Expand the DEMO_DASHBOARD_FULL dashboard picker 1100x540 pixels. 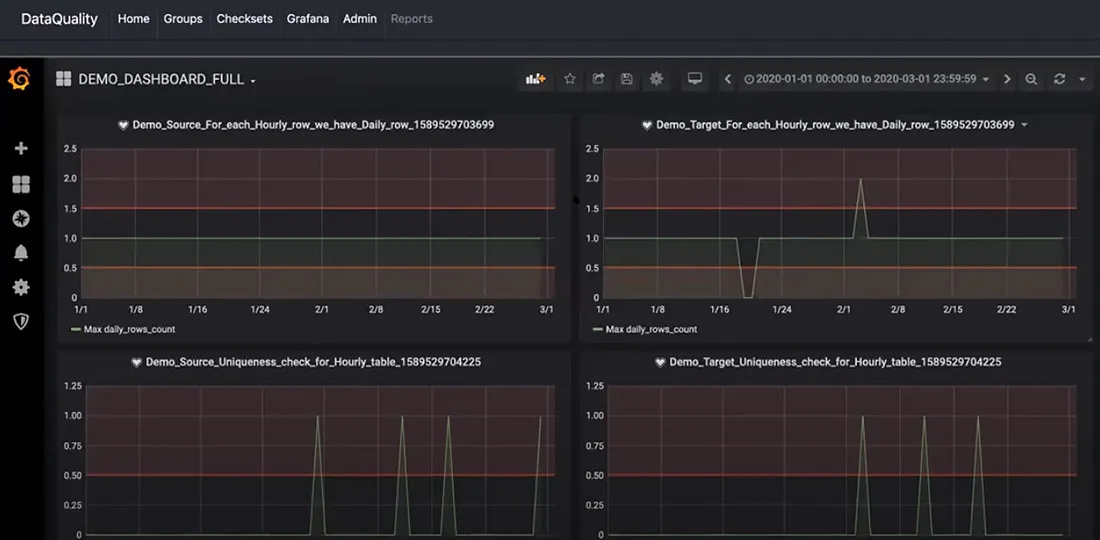coord(166,79)
